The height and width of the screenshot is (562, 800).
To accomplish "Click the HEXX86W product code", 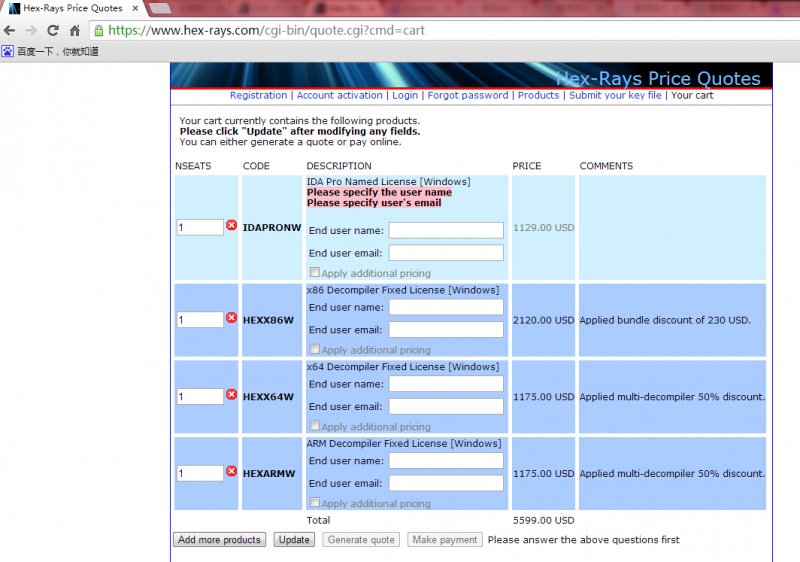I will 268,320.
